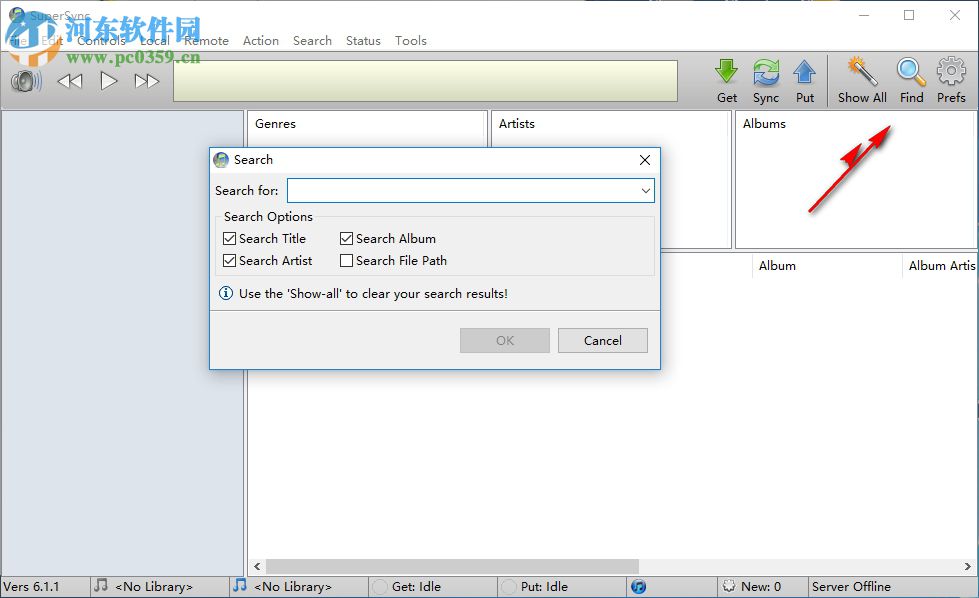Click the blue Put upload arrow
979x598 pixels.
805,72
